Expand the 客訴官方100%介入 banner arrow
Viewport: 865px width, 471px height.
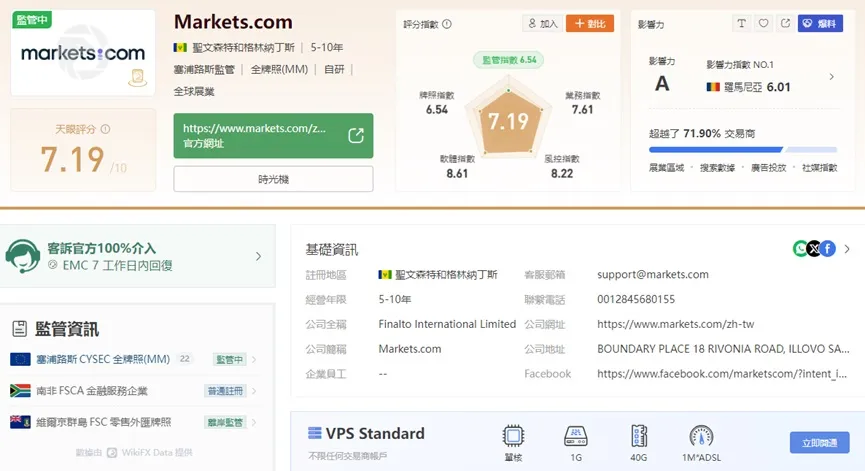(258, 256)
